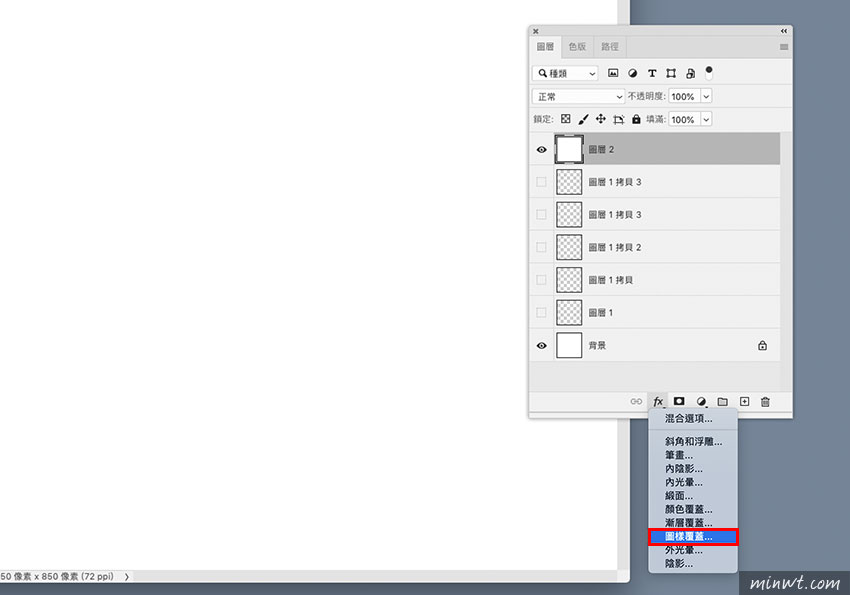
Task: Select the 圖層 1 拷貝 layer name
Action: 610,280
